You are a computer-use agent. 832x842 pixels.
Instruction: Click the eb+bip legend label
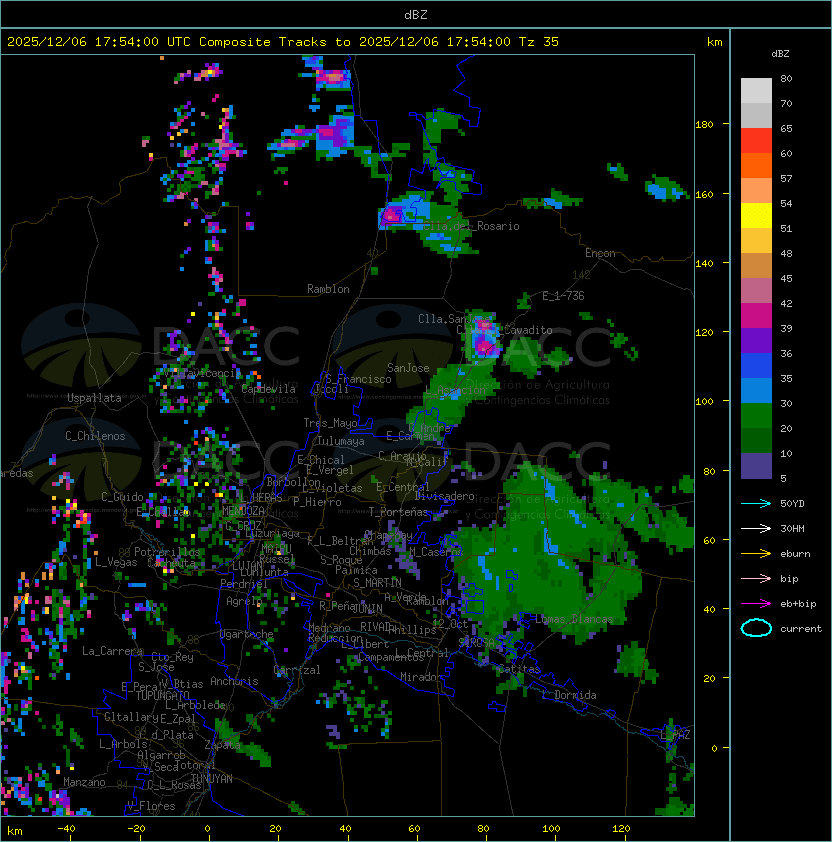tap(798, 604)
